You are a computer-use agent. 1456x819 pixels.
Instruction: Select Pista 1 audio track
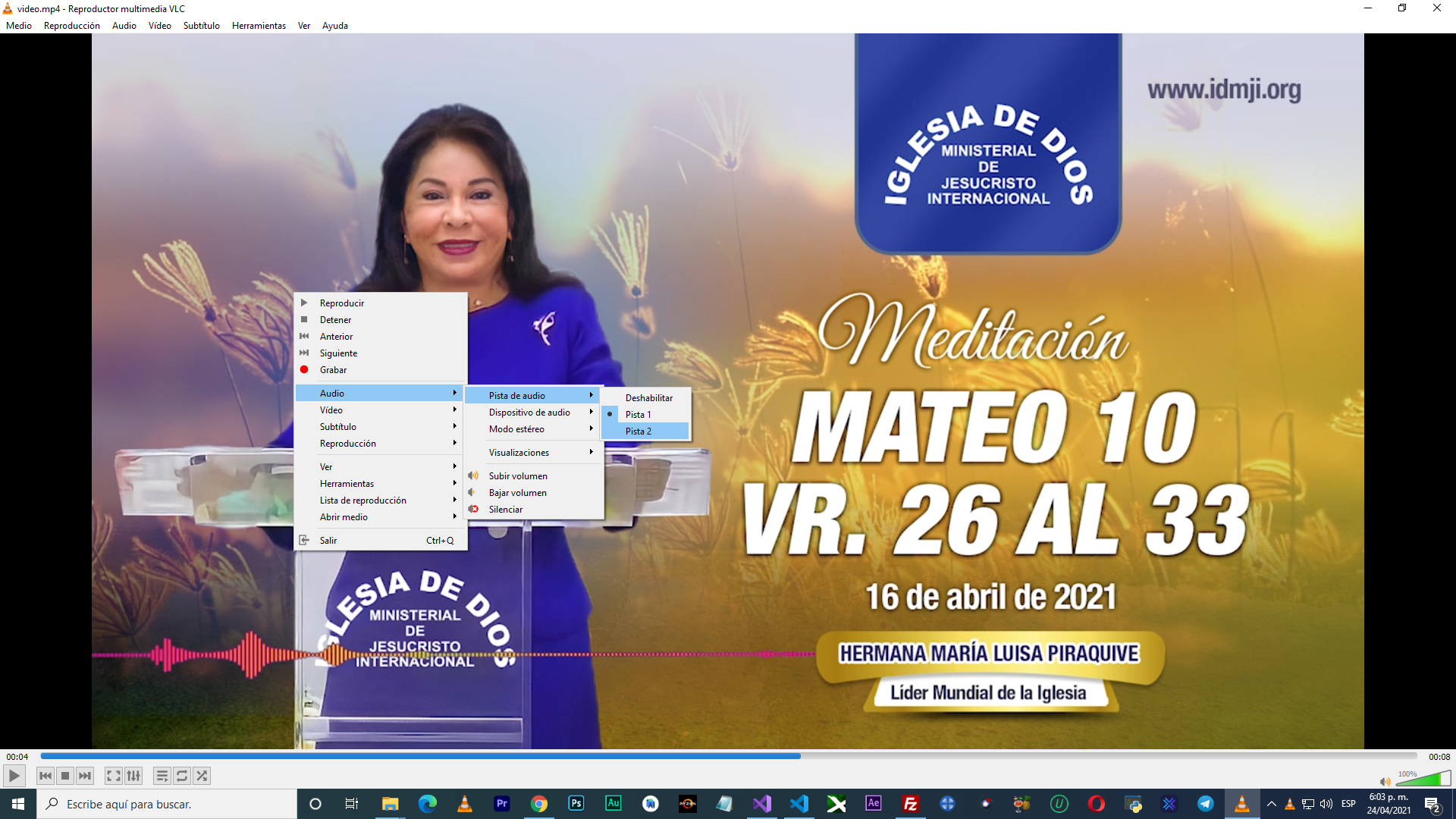pyautogui.click(x=638, y=415)
